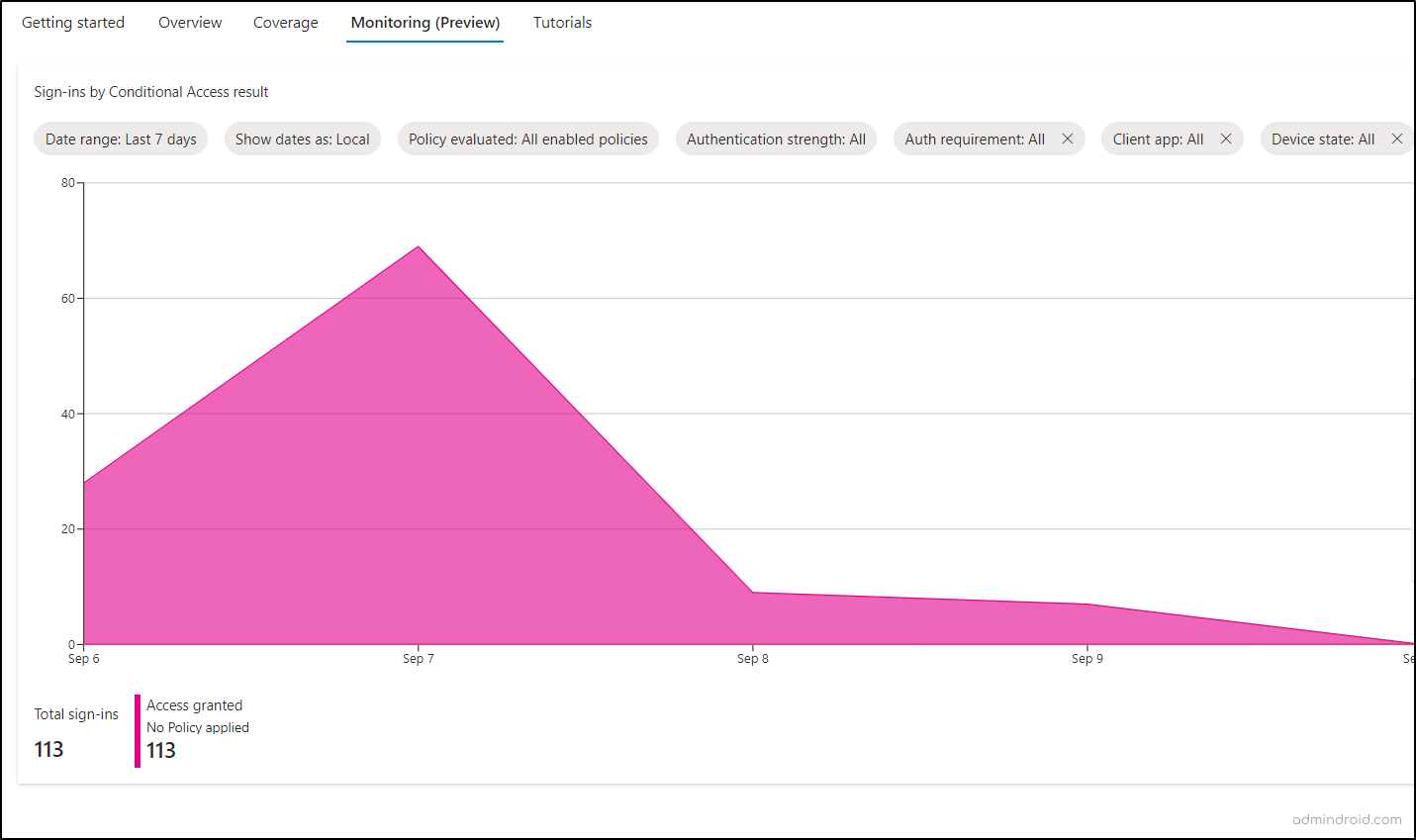Click the Sep 8 point on the chart

(x=753, y=592)
